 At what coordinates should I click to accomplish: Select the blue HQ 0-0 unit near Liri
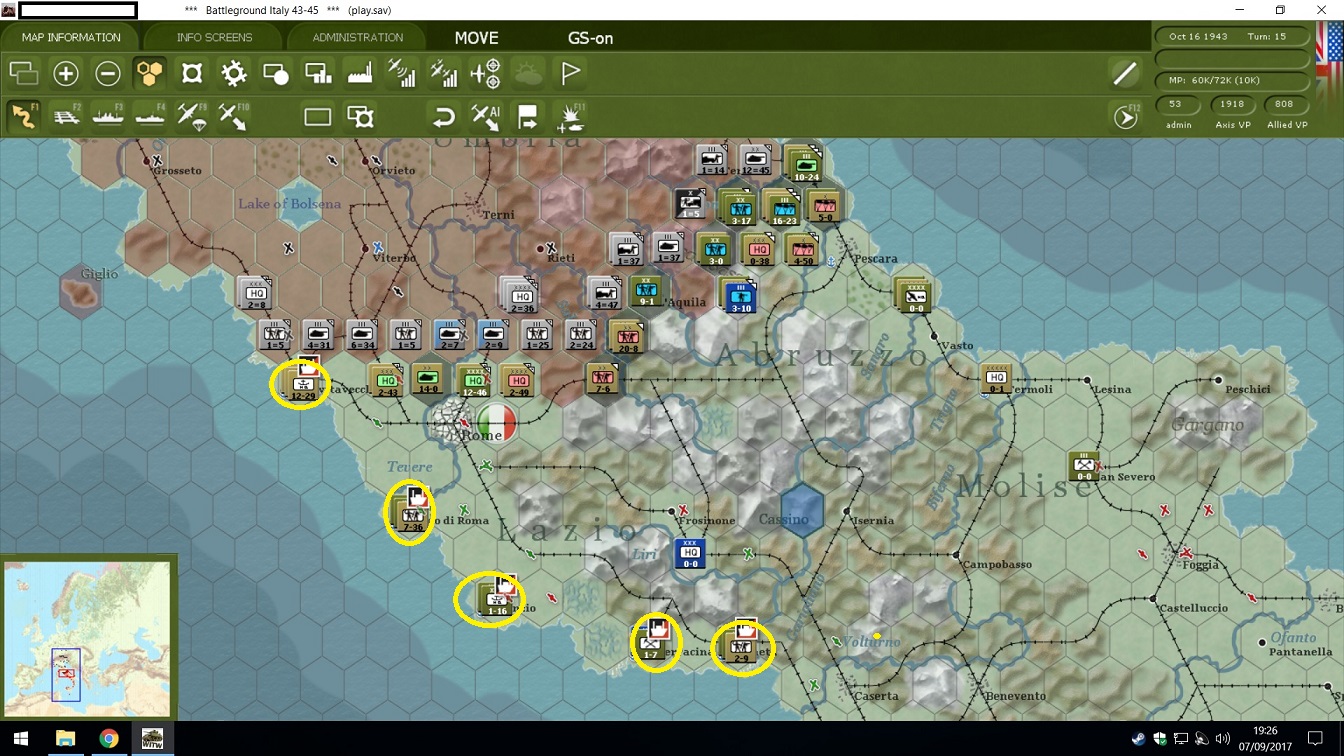coord(690,553)
